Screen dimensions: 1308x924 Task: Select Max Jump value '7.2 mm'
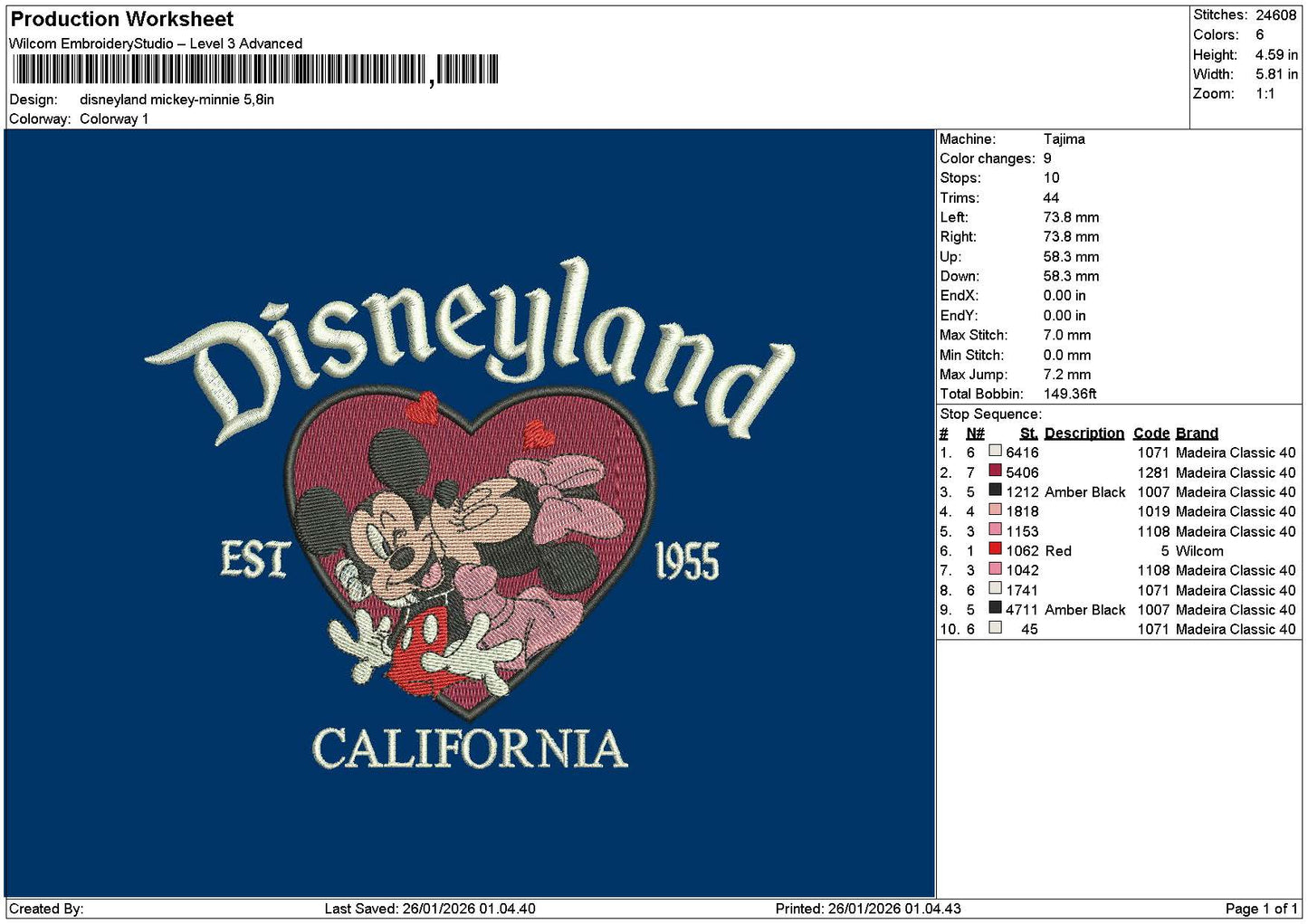1067,374
